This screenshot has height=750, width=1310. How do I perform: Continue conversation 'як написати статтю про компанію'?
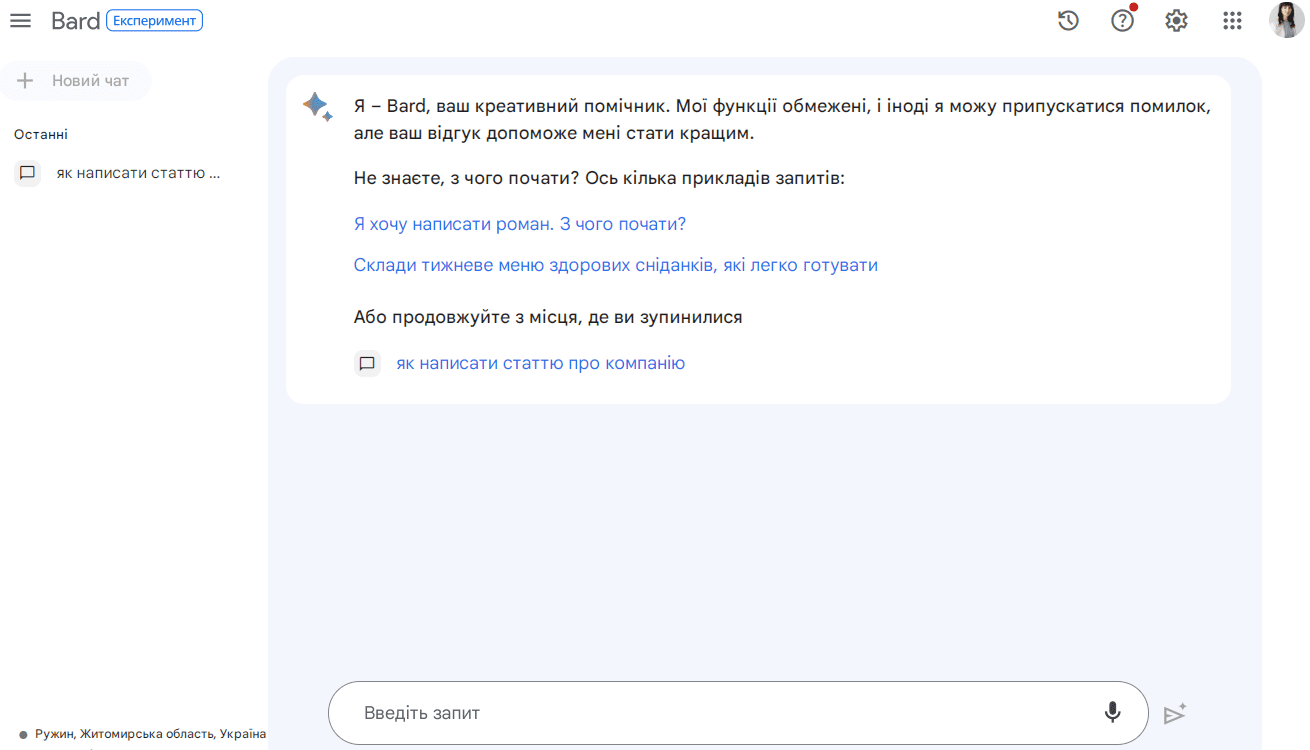coord(541,363)
